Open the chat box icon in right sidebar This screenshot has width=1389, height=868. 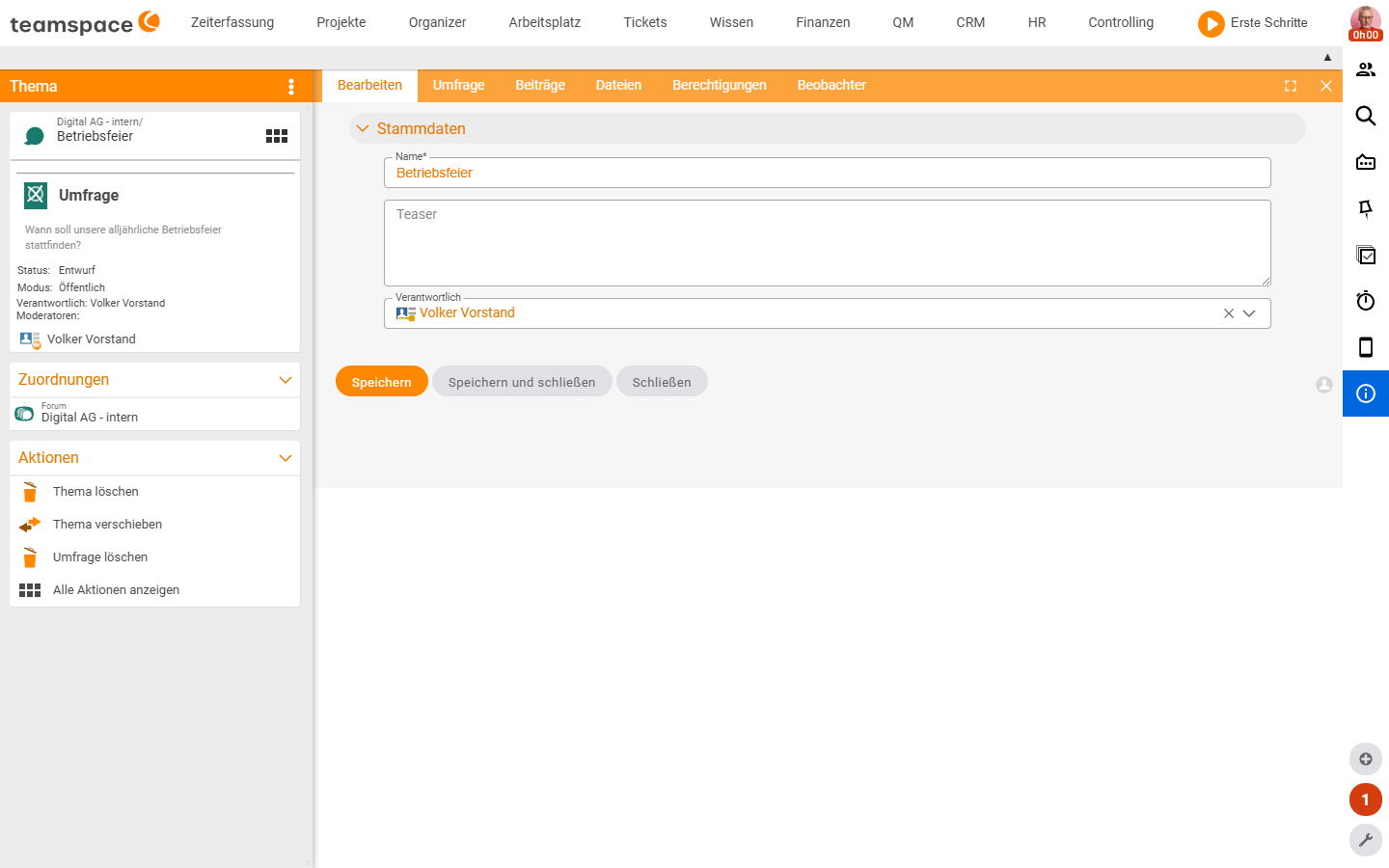(1366, 162)
